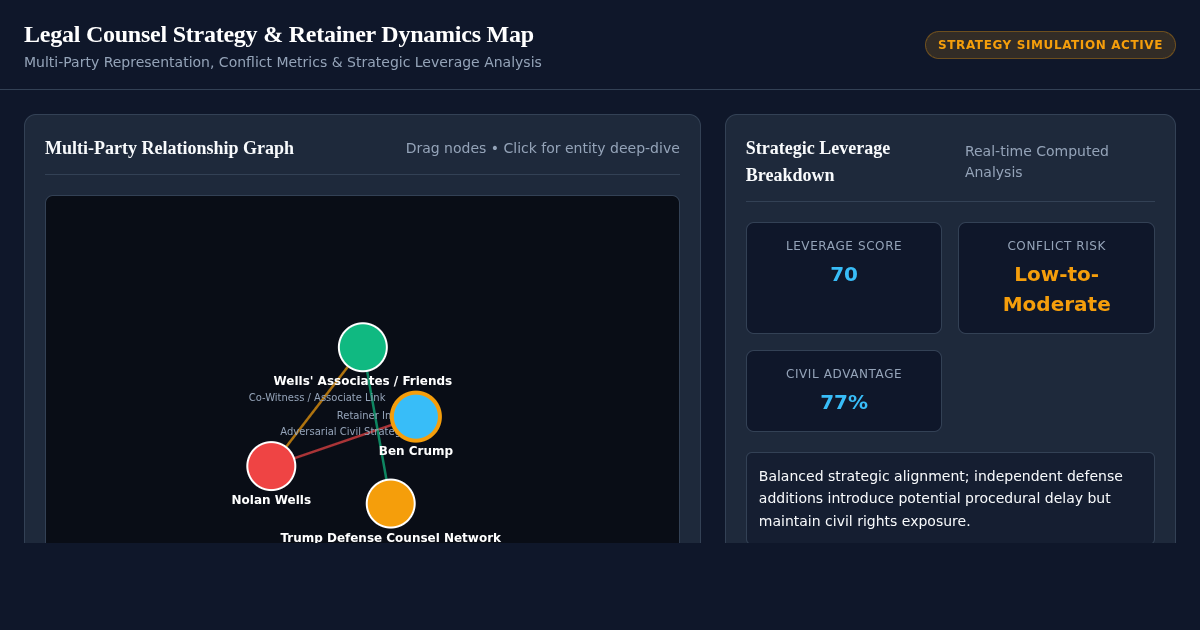Click the Legal Counsel Strategy page title
Screen dimensions: 1200x630
pos(279,34)
